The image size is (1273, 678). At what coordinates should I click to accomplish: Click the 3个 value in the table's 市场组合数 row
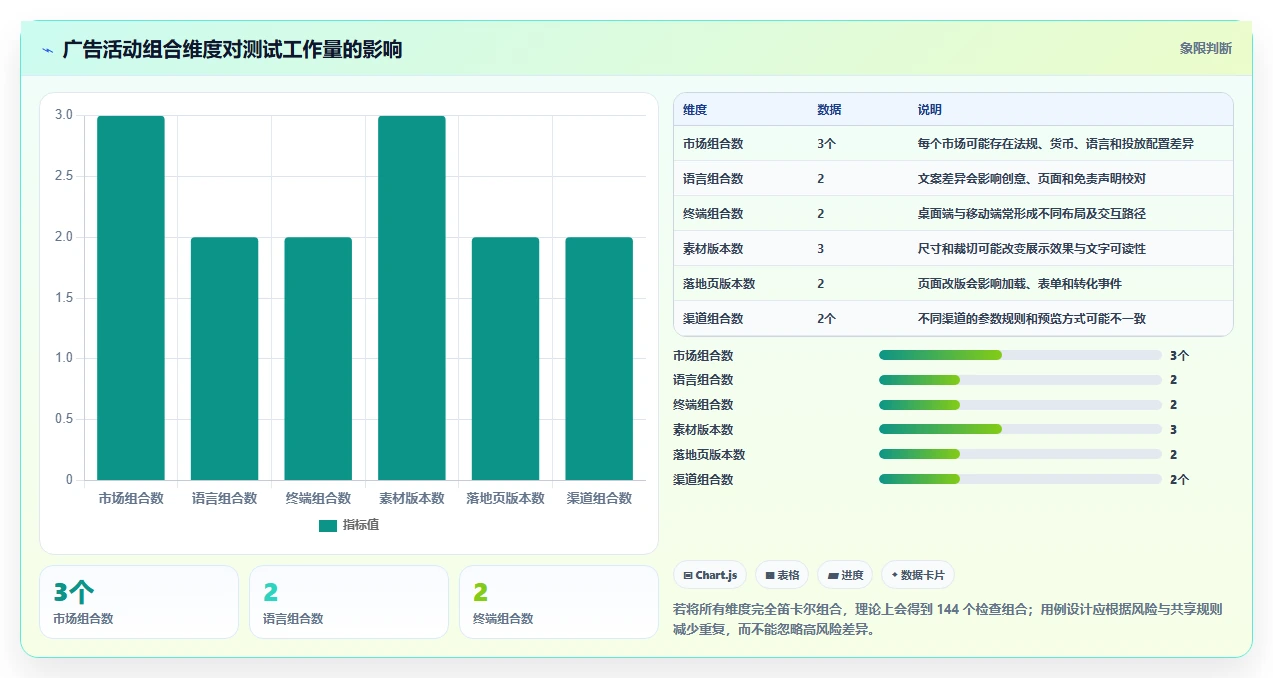(827, 144)
